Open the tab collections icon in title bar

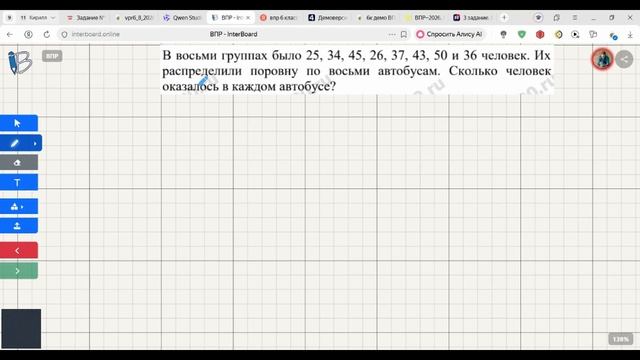(557, 18)
